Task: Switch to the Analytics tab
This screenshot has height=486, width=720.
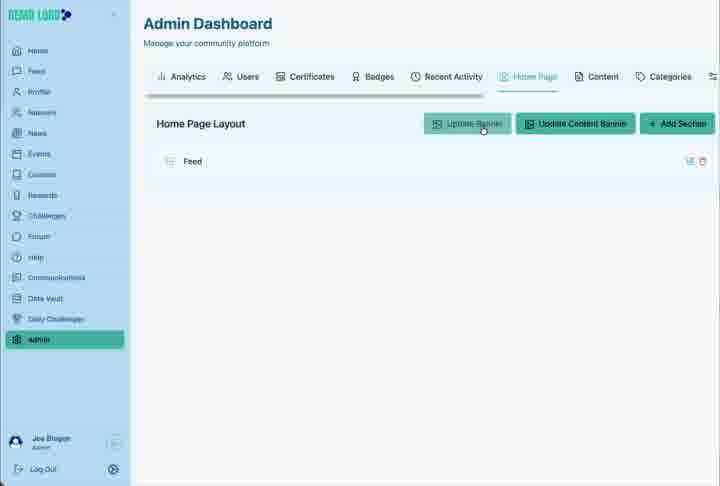Action: tap(181, 77)
